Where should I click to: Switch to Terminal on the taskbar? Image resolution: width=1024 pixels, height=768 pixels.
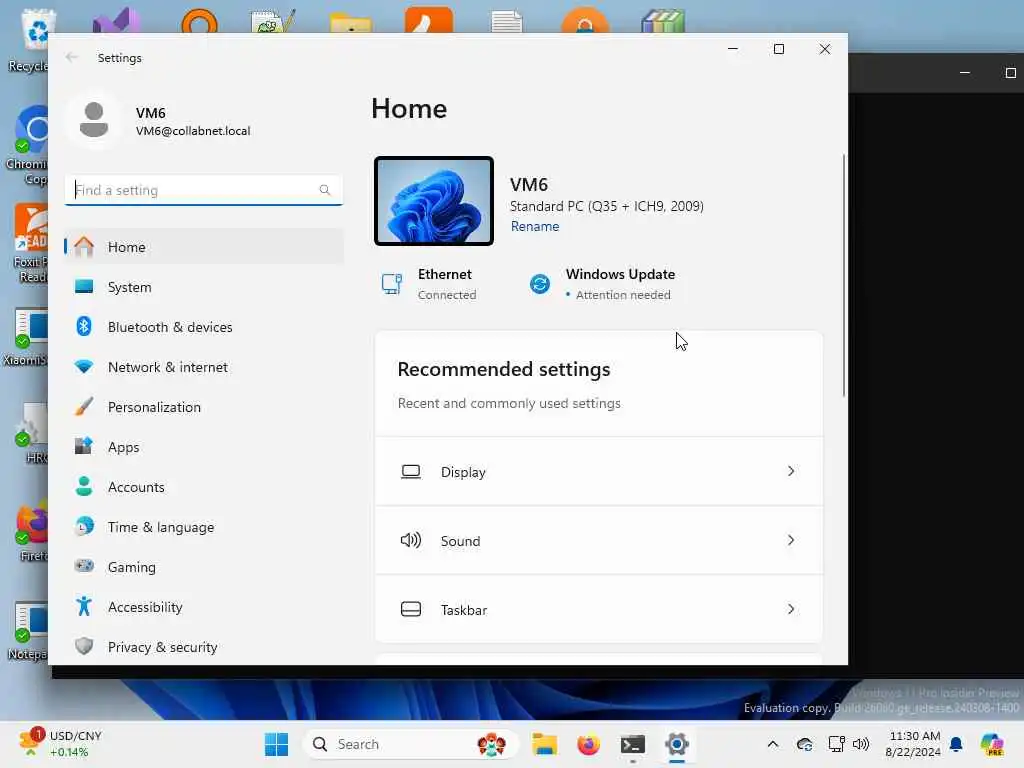(633, 744)
